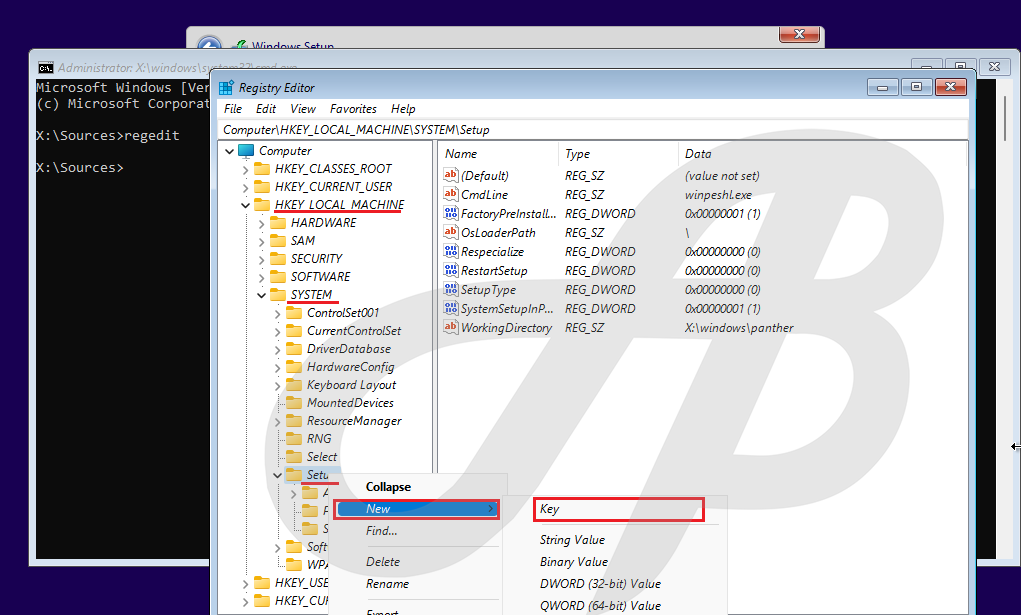The height and width of the screenshot is (615, 1021).
Task: Click the string icon next to WorkingDirectory
Action: click(451, 327)
